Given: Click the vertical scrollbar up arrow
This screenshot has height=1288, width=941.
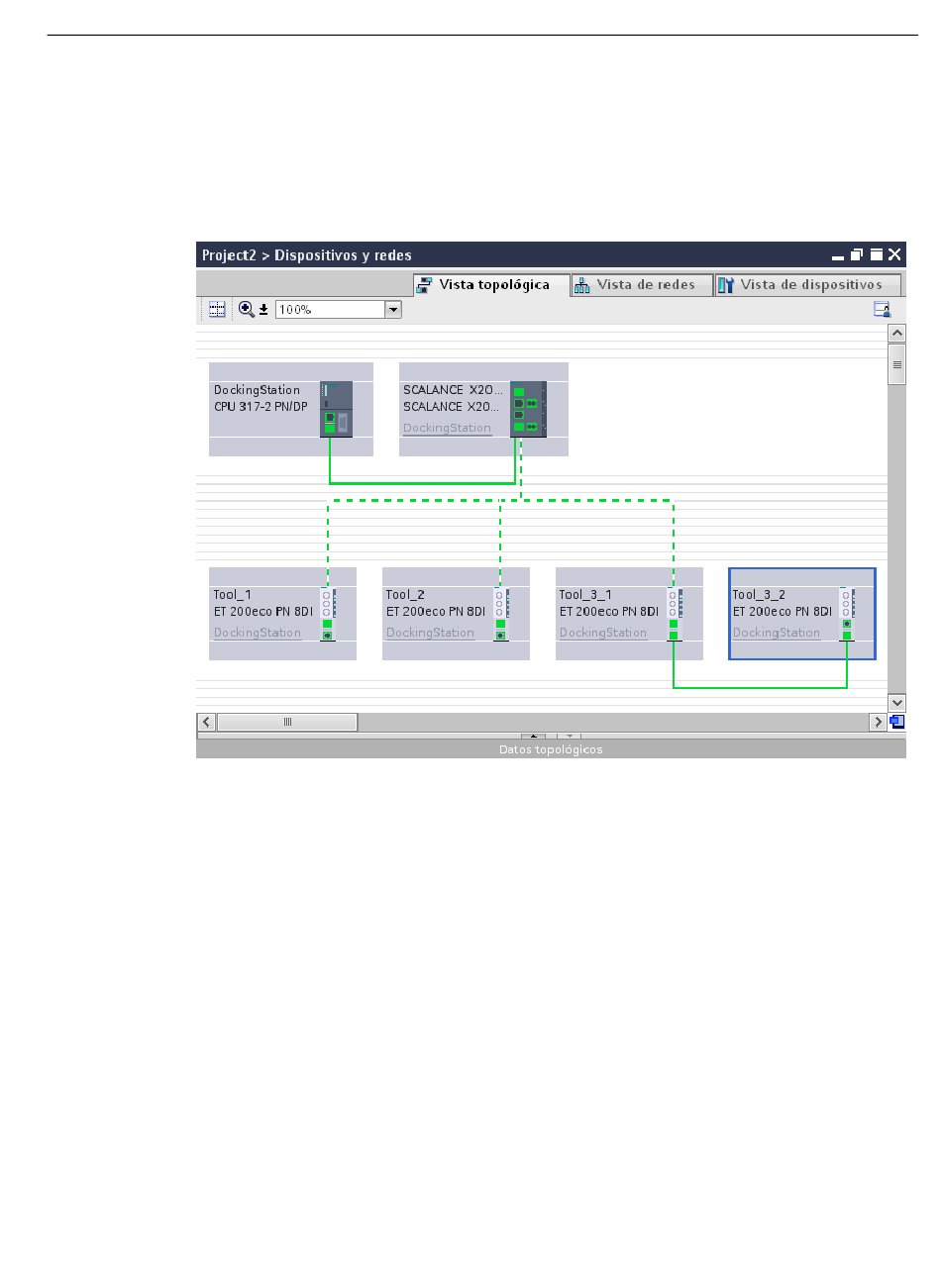Looking at the screenshot, I should [x=897, y=334].
